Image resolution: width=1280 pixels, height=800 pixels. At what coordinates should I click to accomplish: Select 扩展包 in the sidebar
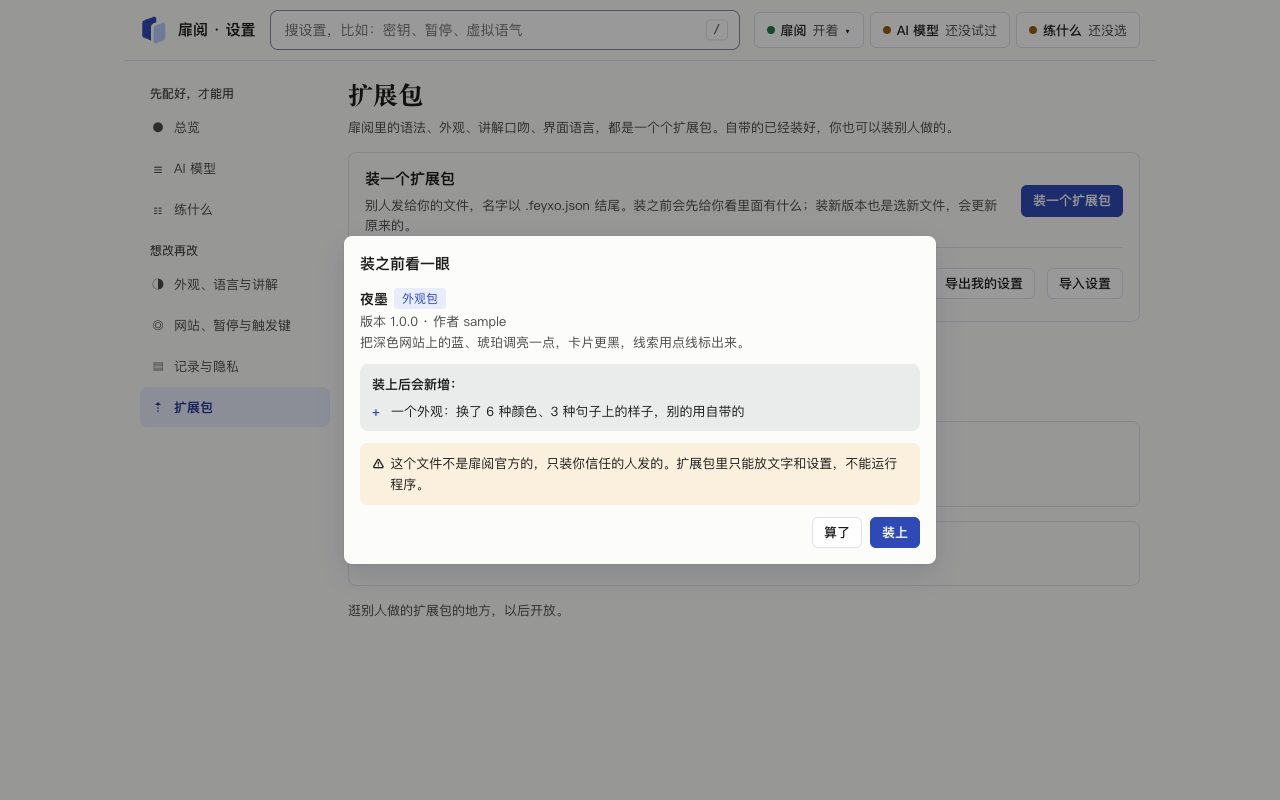pyautogui.click(x=235, y=407)
